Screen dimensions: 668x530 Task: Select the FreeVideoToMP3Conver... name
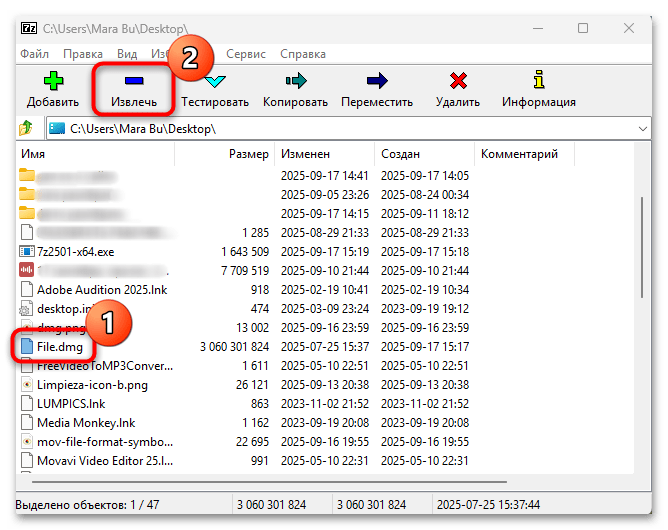click(105, 366)
